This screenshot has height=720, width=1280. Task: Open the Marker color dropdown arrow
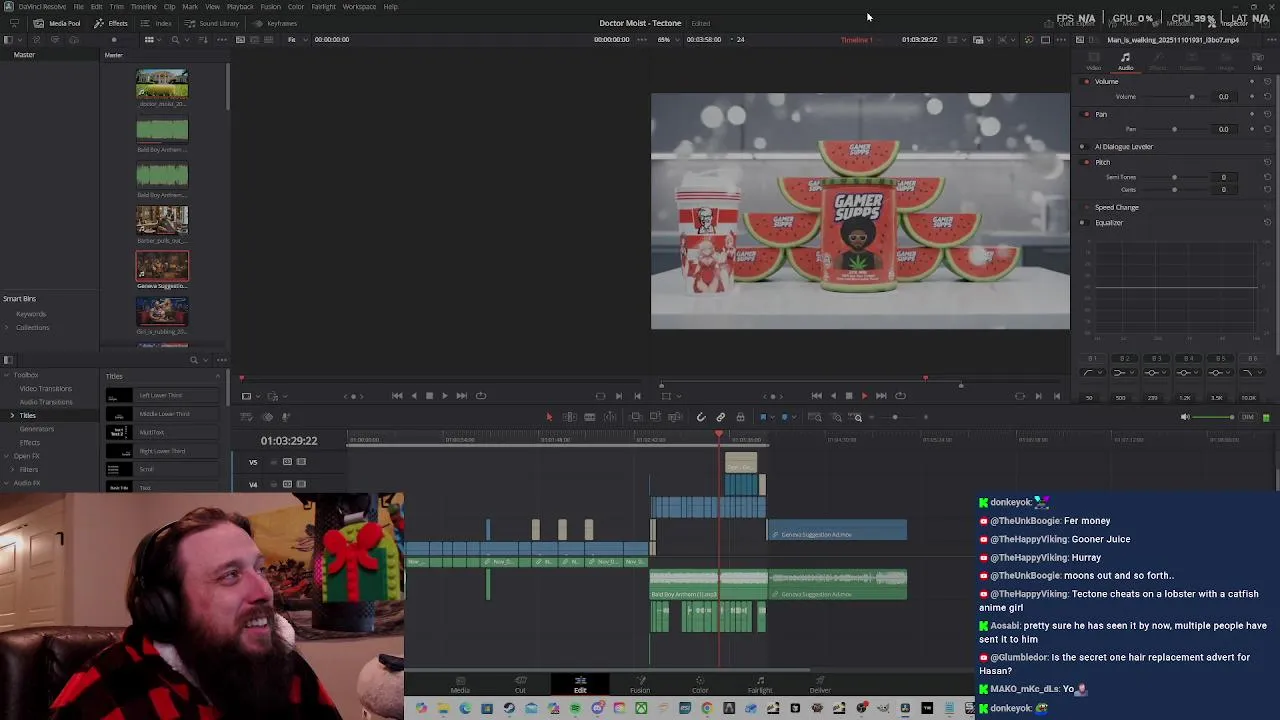[794, 417]
